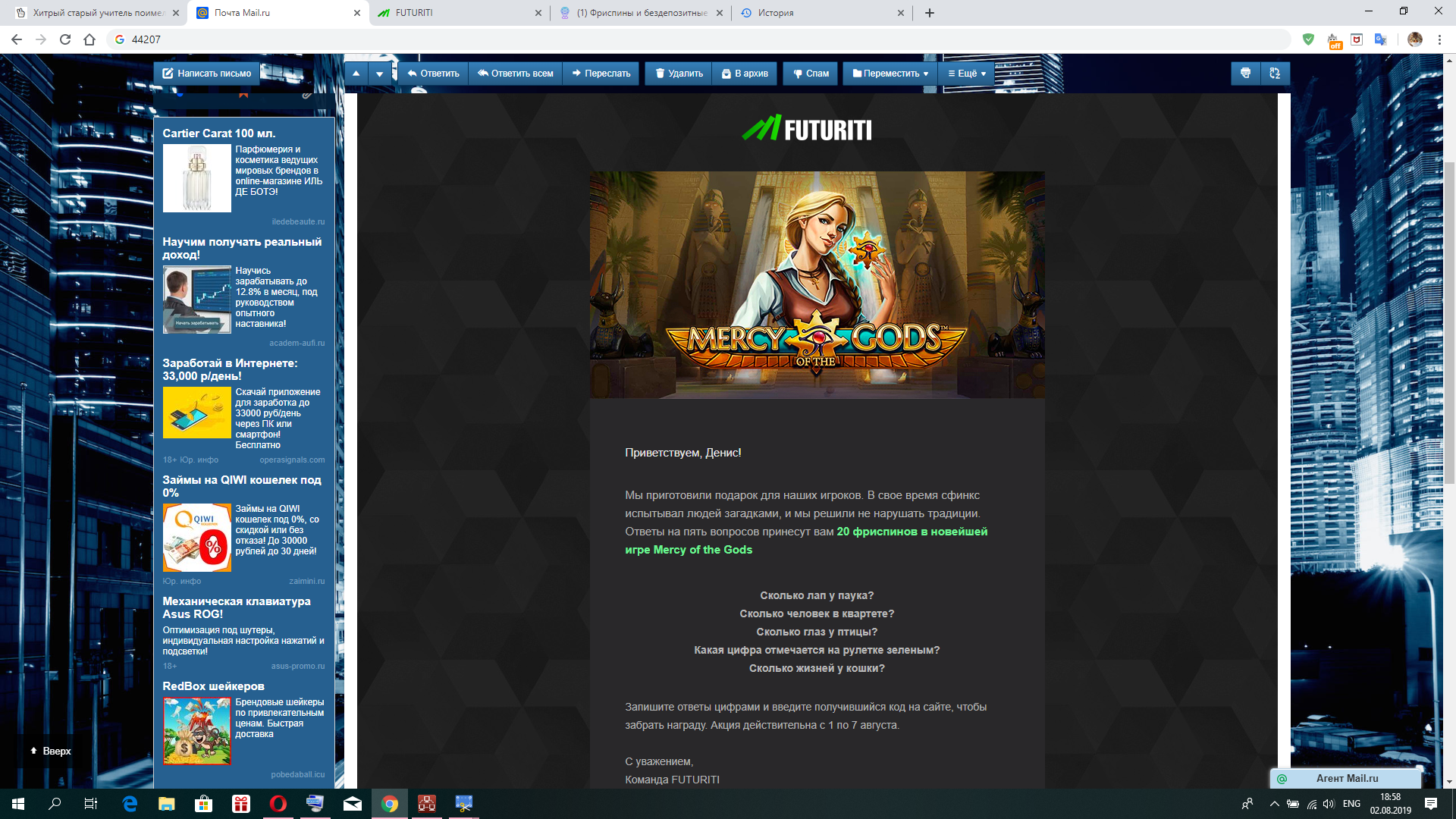The height and width of the screenshot is (819, 1456).
Task: Move the email В архив
Action: (x=745, y=74)
